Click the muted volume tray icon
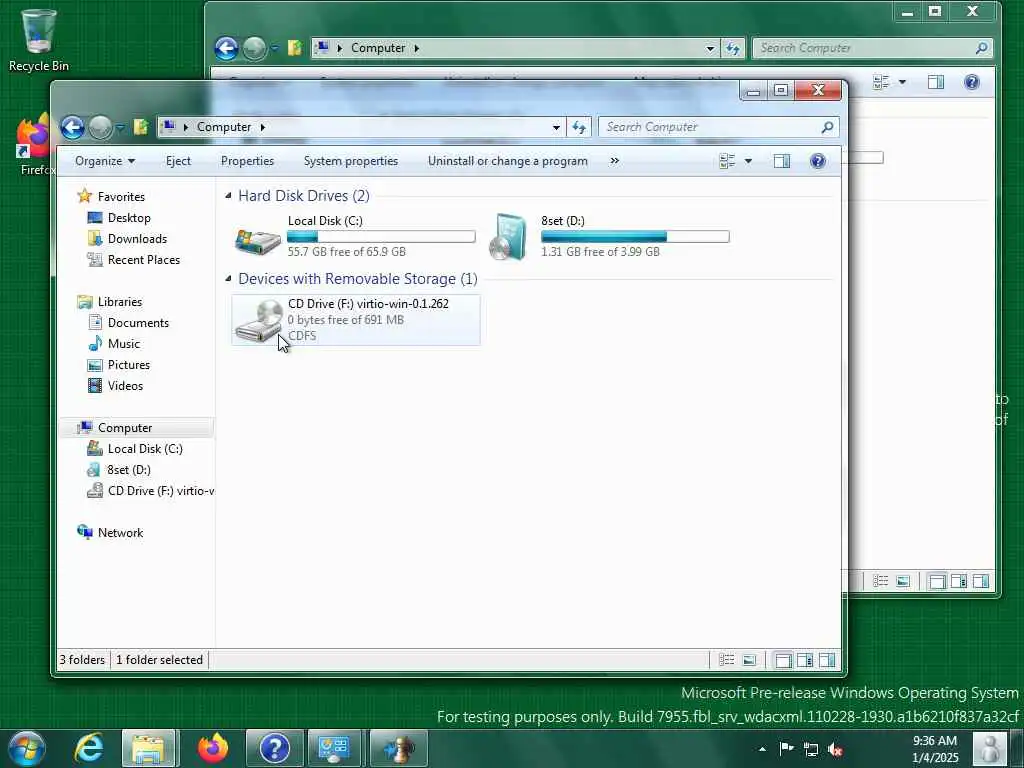The image size is (1024, 768). (x=835, y=749)
